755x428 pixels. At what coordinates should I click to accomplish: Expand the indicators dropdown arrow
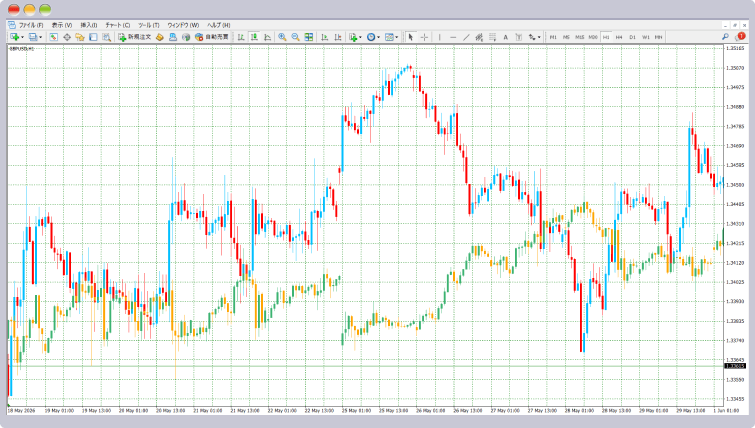click(x=360, y=37)
